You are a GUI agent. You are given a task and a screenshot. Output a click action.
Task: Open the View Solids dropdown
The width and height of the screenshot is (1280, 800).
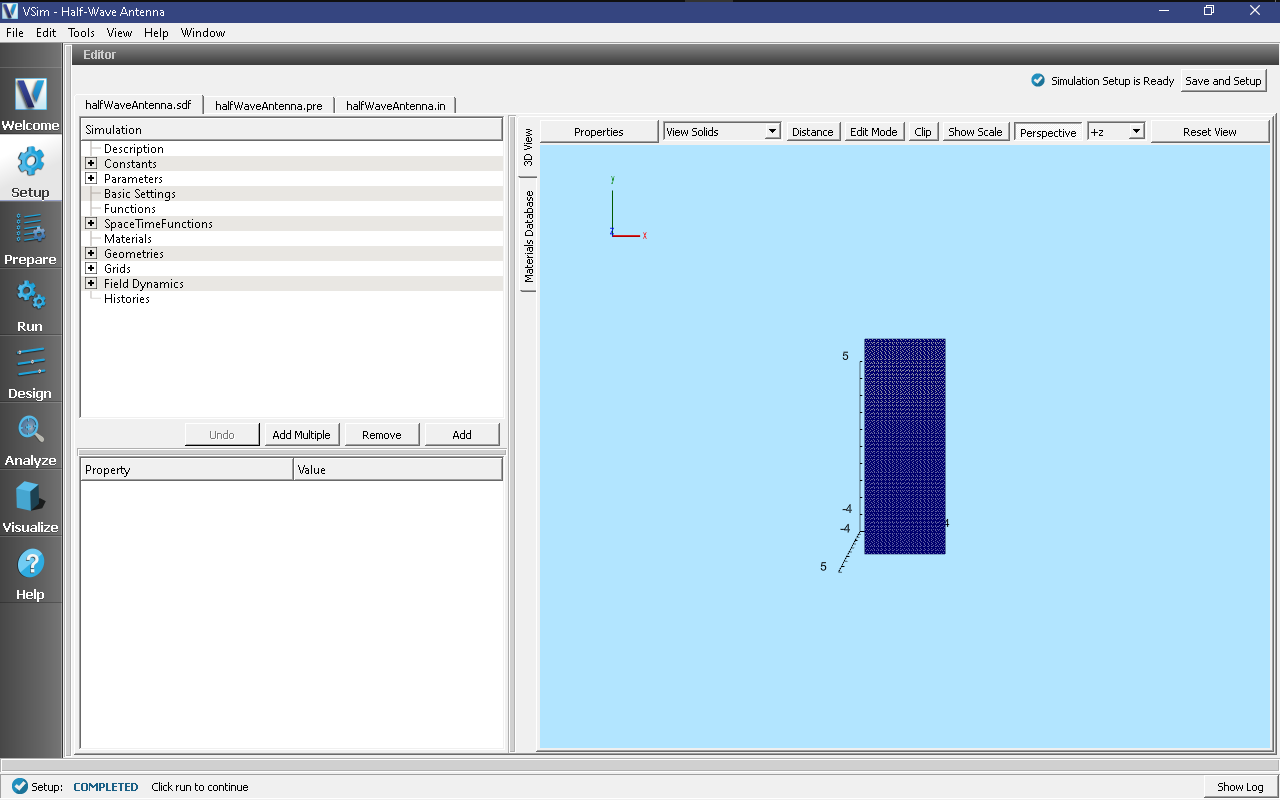pyautogui.click(x=722, y=131)
